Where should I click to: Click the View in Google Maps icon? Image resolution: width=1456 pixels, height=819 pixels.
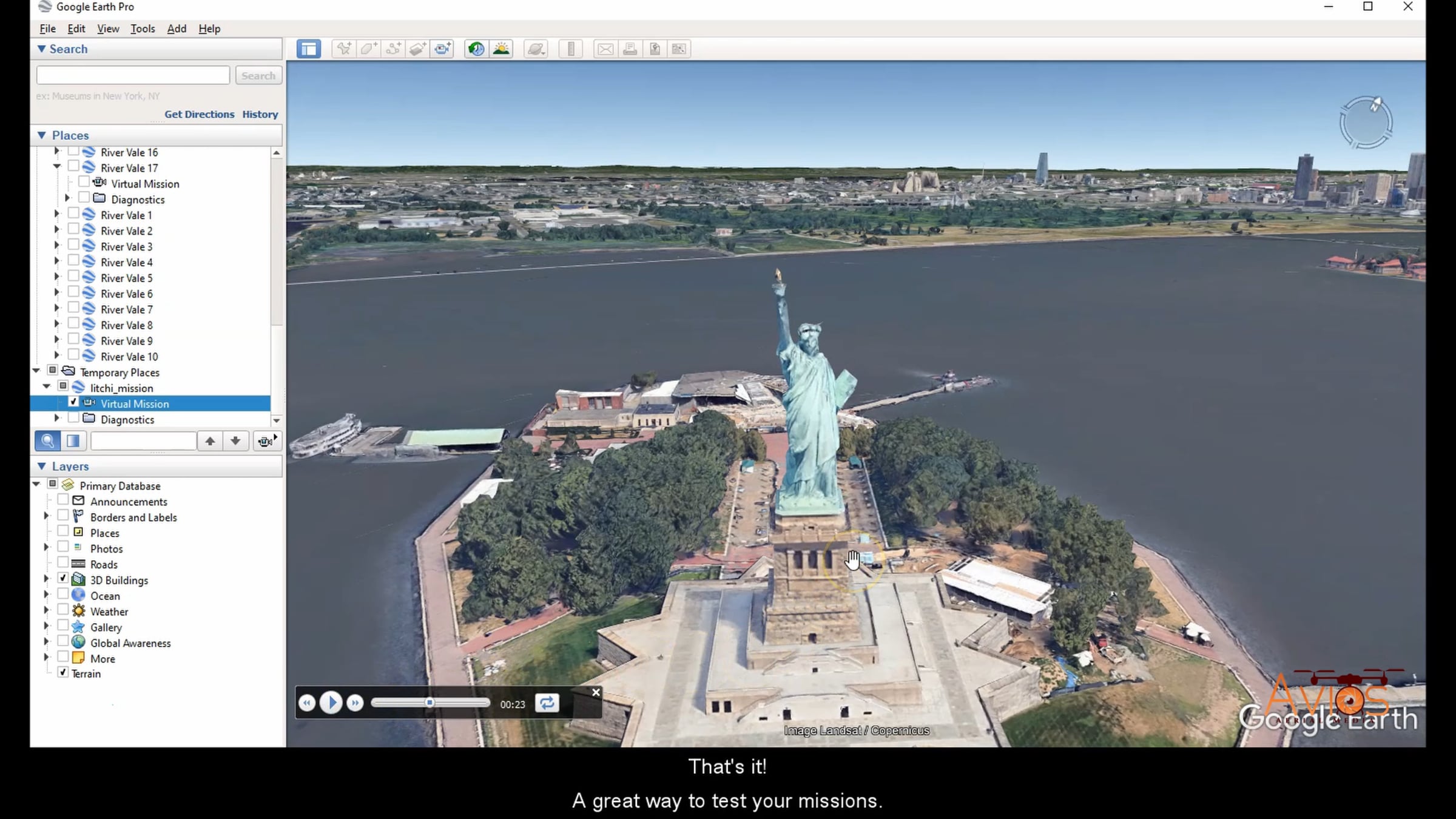(679, 49)
